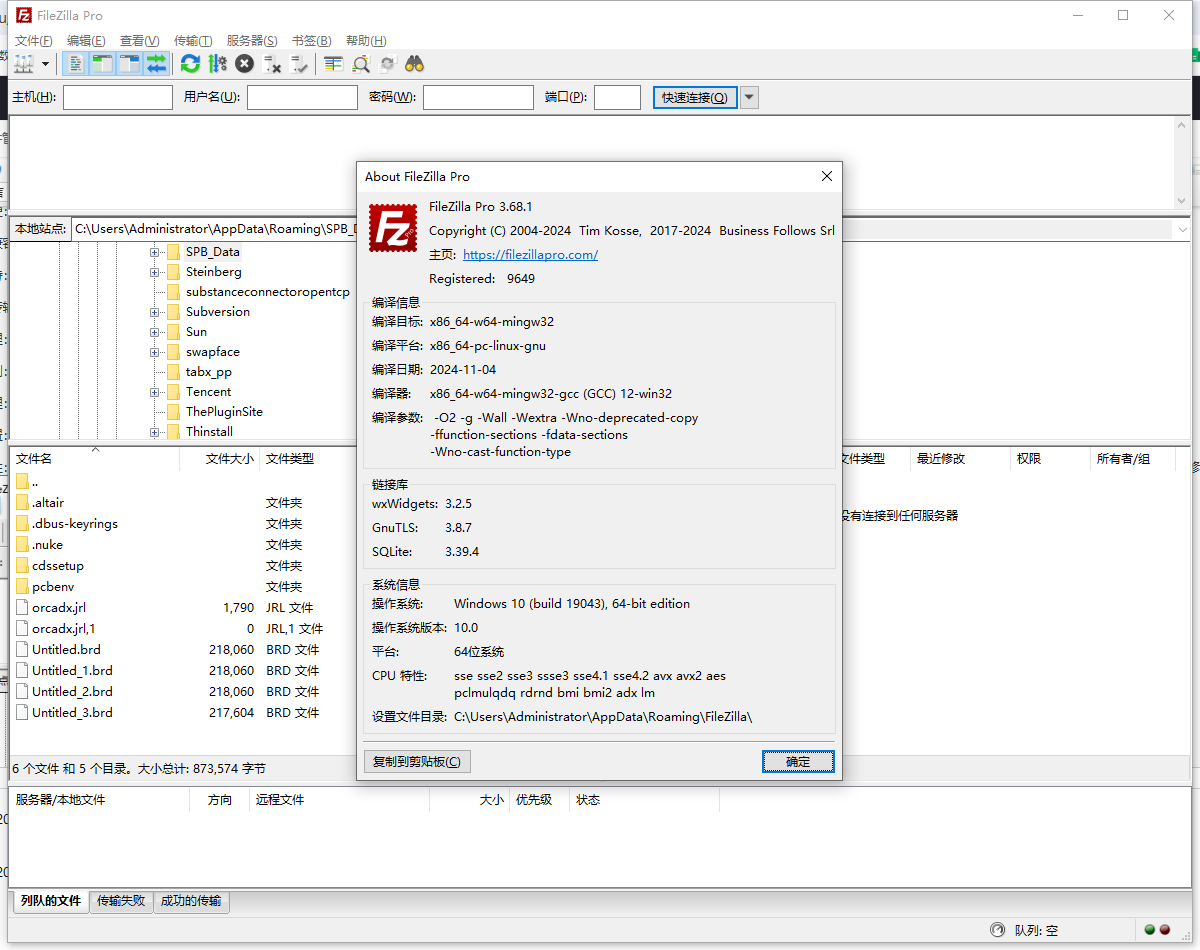Toggle the local directory tree view
Viewport: 1200px width, 950px height.
coord(102,64)
